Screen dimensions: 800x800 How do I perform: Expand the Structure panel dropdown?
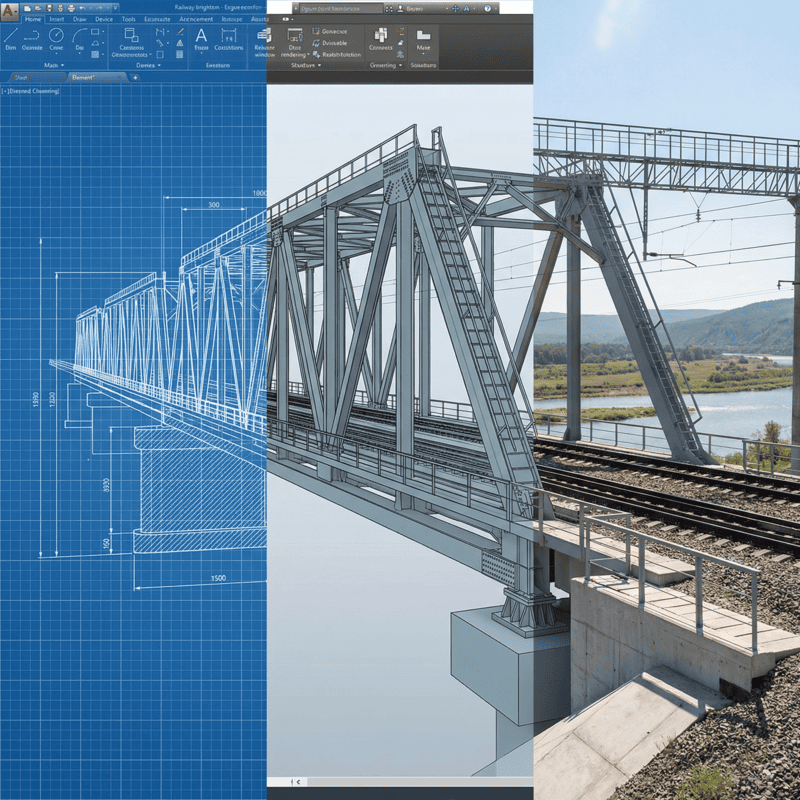(x=319, y=65)
